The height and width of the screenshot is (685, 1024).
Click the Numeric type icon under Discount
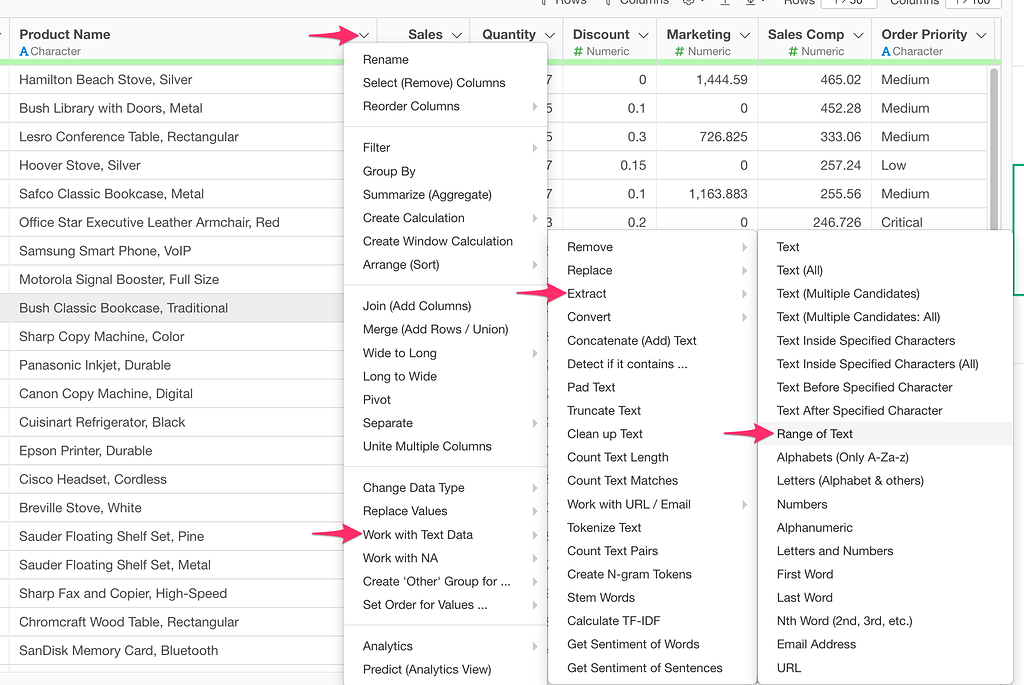tap(580, 51)
